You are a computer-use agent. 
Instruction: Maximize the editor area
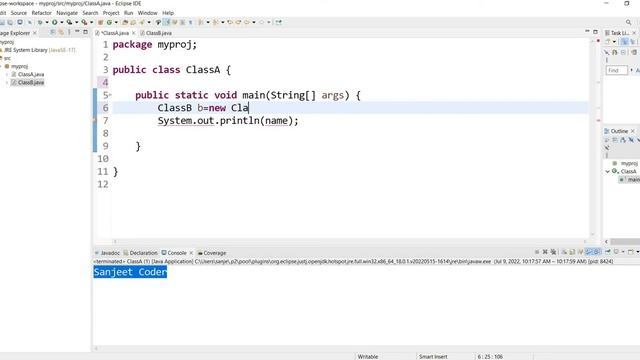pyautogui.click(x=596, y=31)
